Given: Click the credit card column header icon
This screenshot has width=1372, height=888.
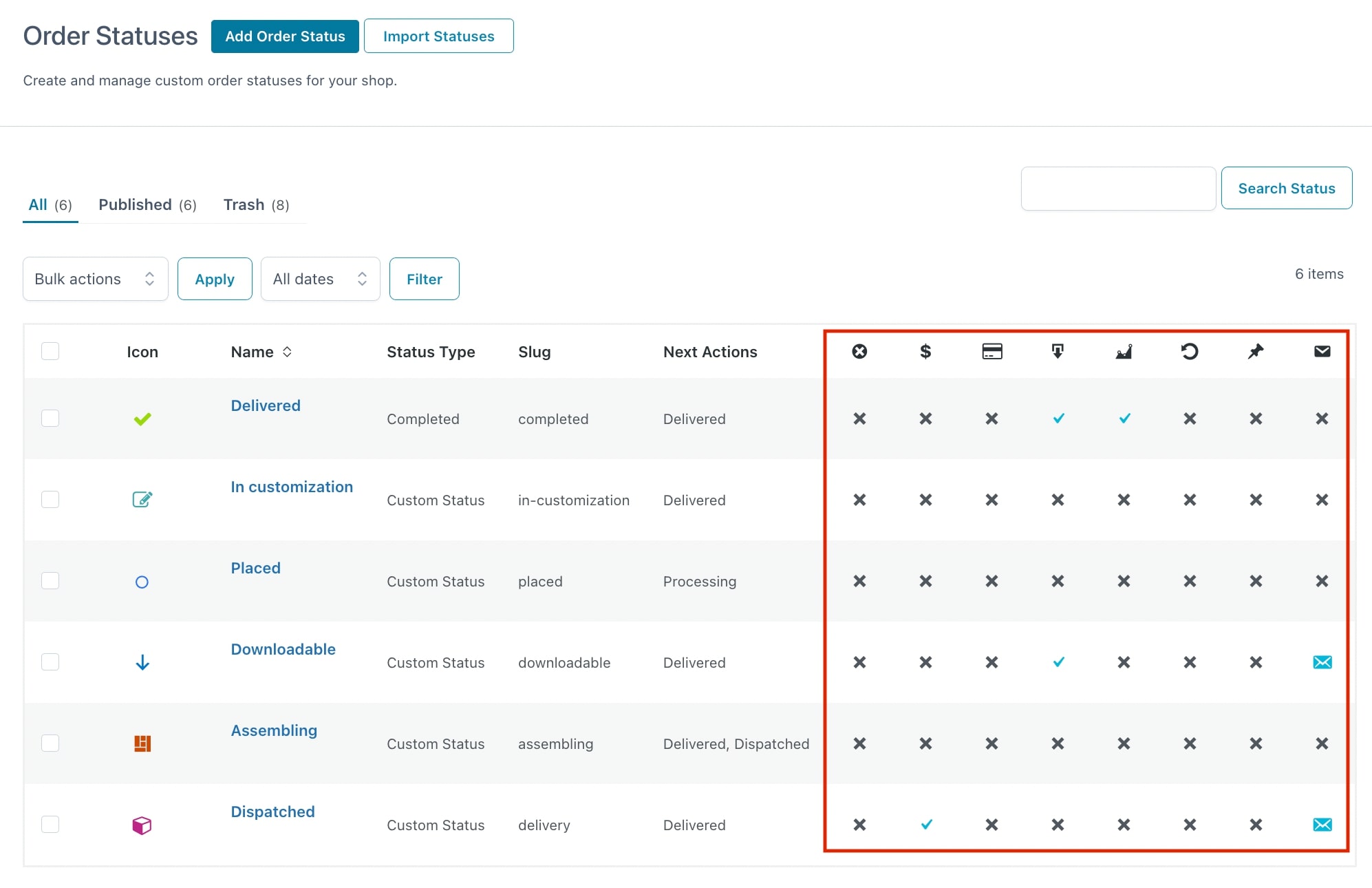Looking at the screenshot, I should pyautogui.click(x=992, y=352).
